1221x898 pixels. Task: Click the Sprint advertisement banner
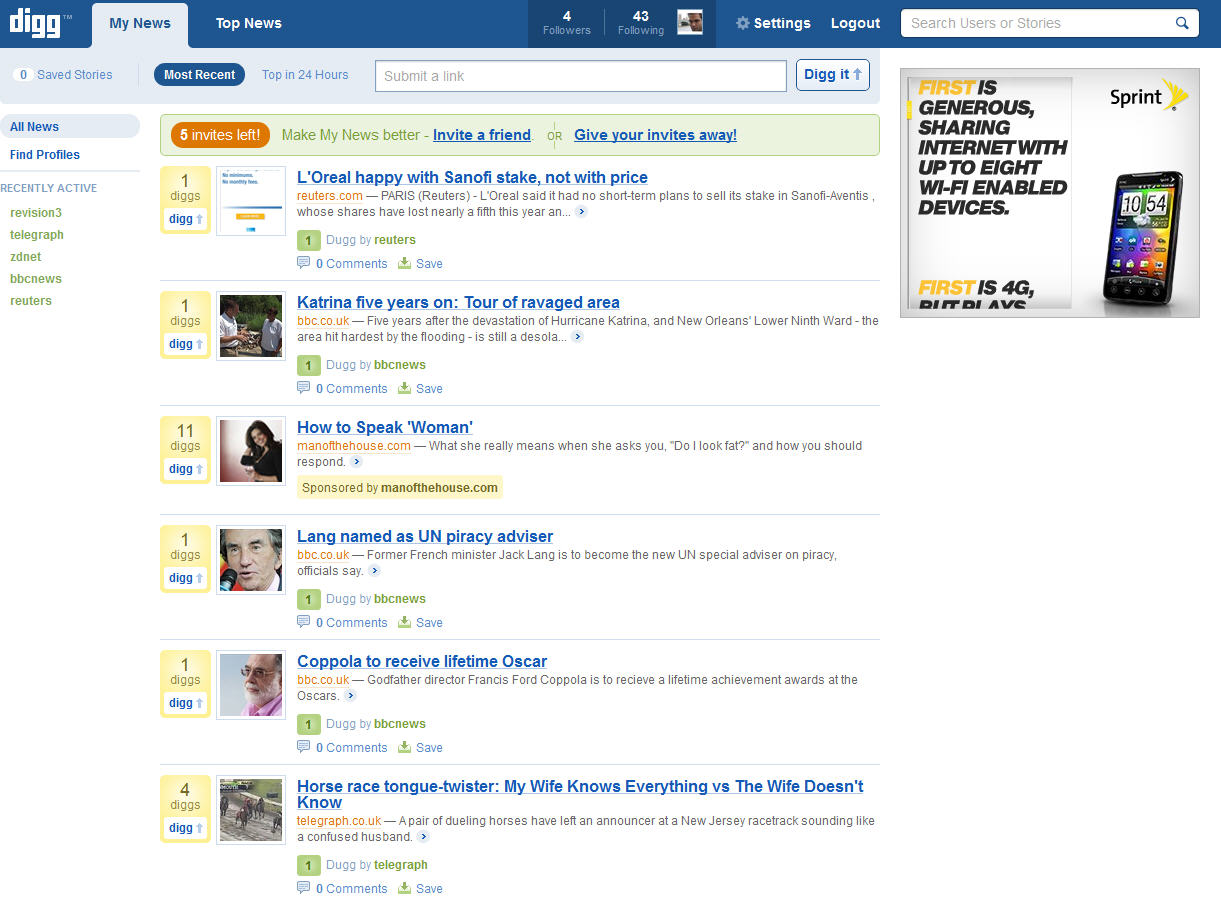(x=1050, y=193)
